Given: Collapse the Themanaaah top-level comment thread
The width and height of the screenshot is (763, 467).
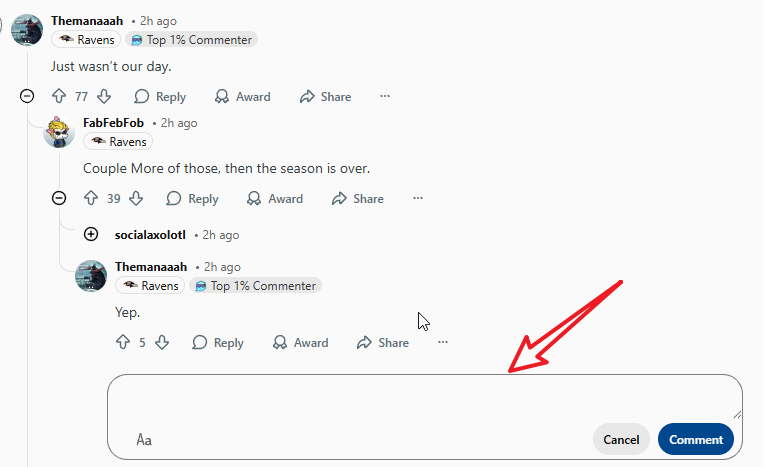Looking at the screenshot, I should [27, 97].
